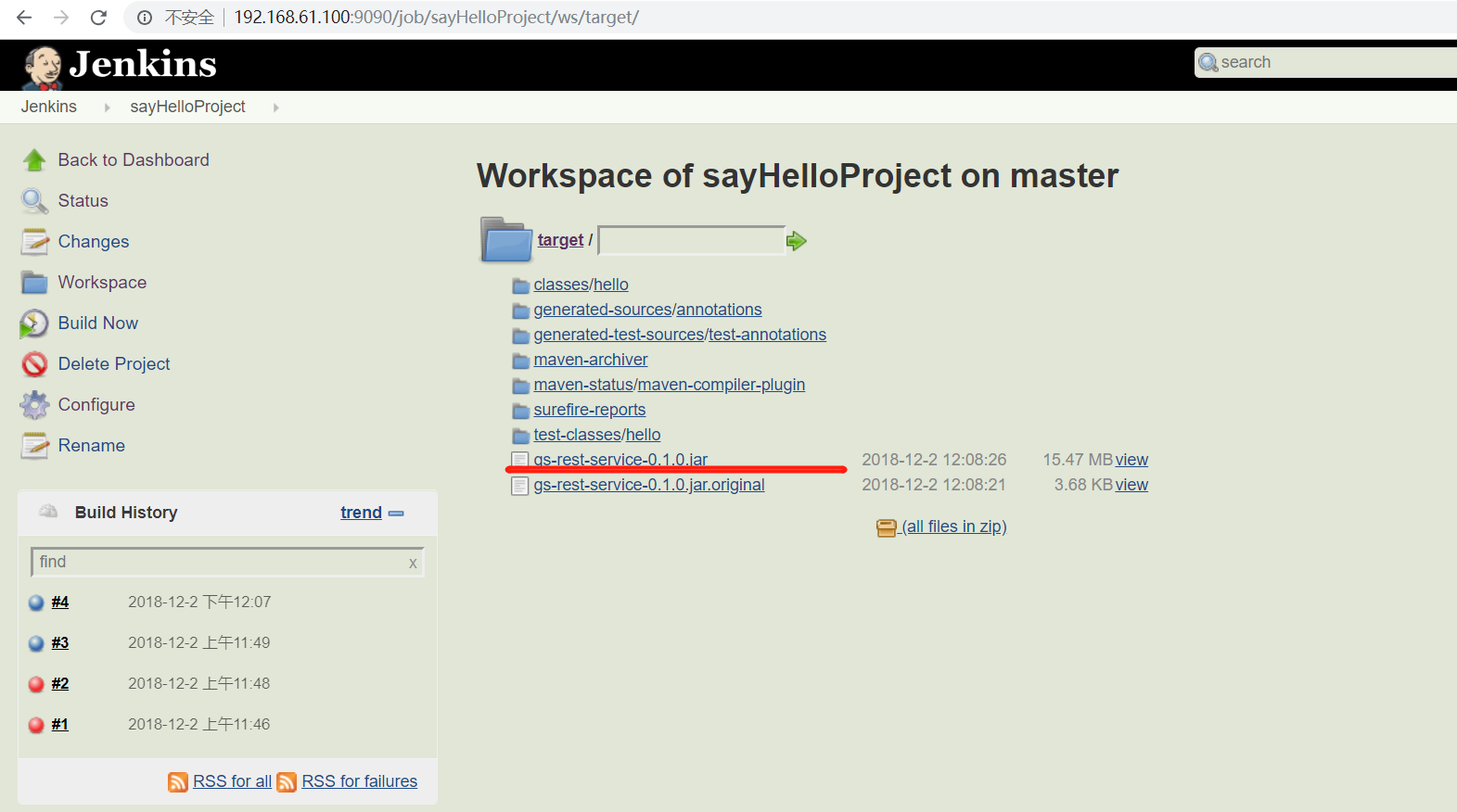
Task: Click the Jenkins butler logo icon
Action: point(43,68)
